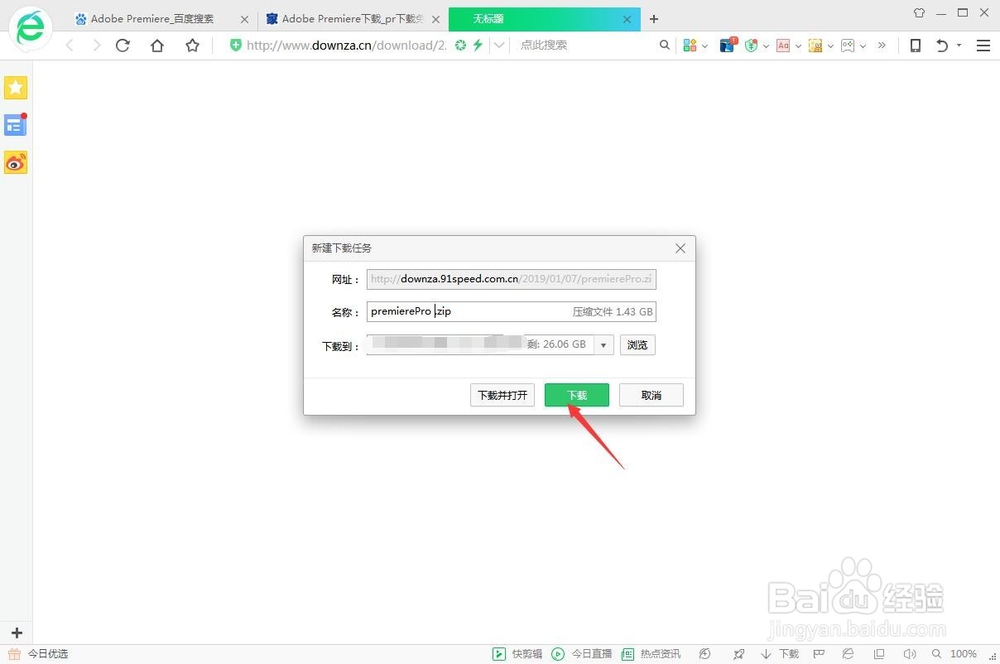Image resolution: width=1000 pixels, height=664 pixels.
Task: Add sidebar app with plus icon
Action: click(x=17, y=633)
